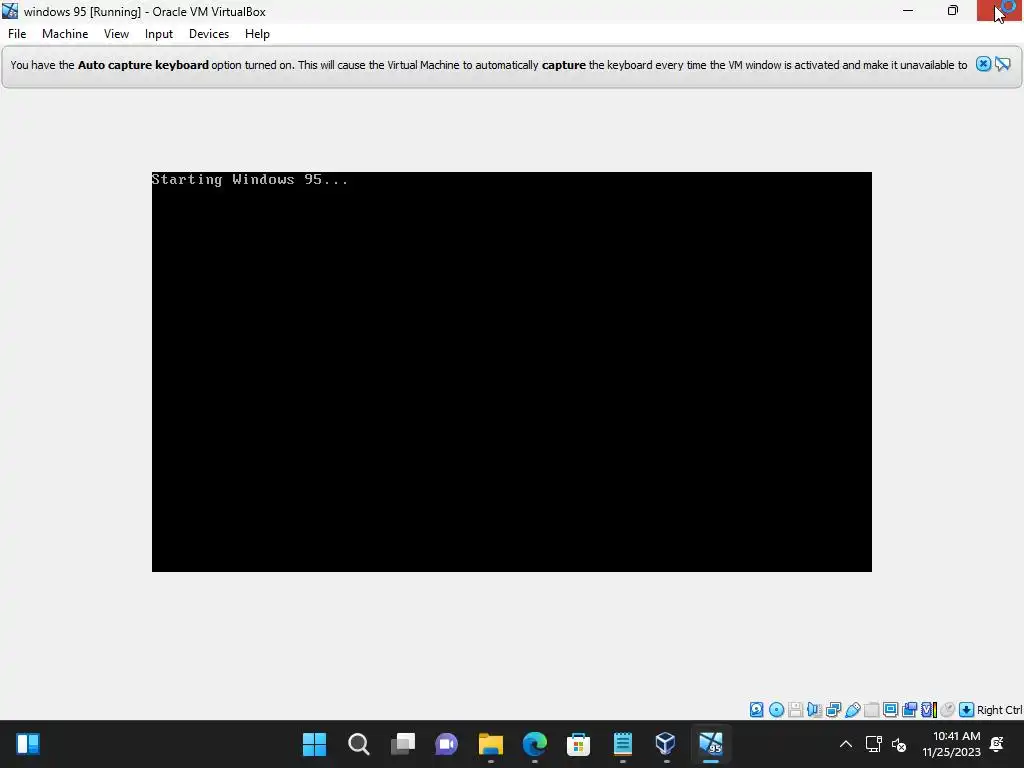Open the Help menu
This screenshot has width=1024, height=768.
click(257, 34)
